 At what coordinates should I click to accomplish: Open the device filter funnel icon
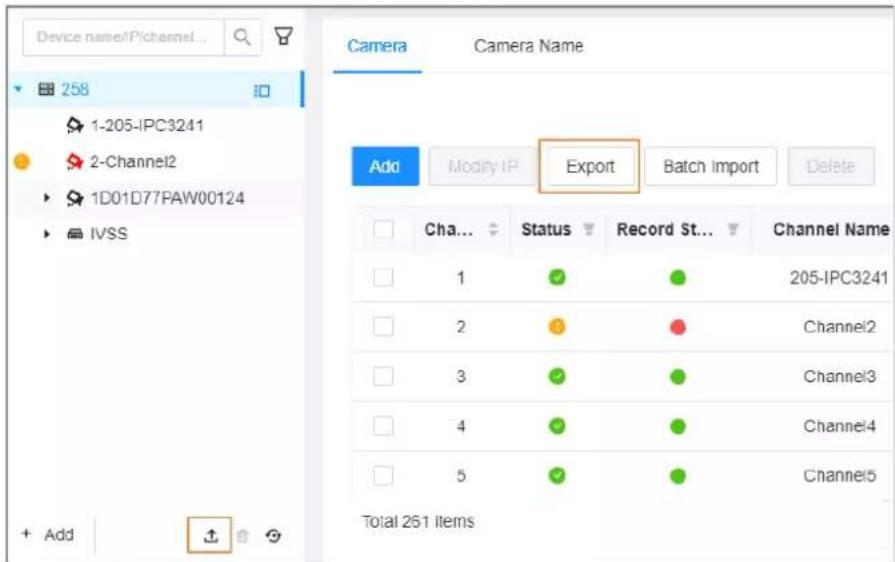click(x=283, y=36)
